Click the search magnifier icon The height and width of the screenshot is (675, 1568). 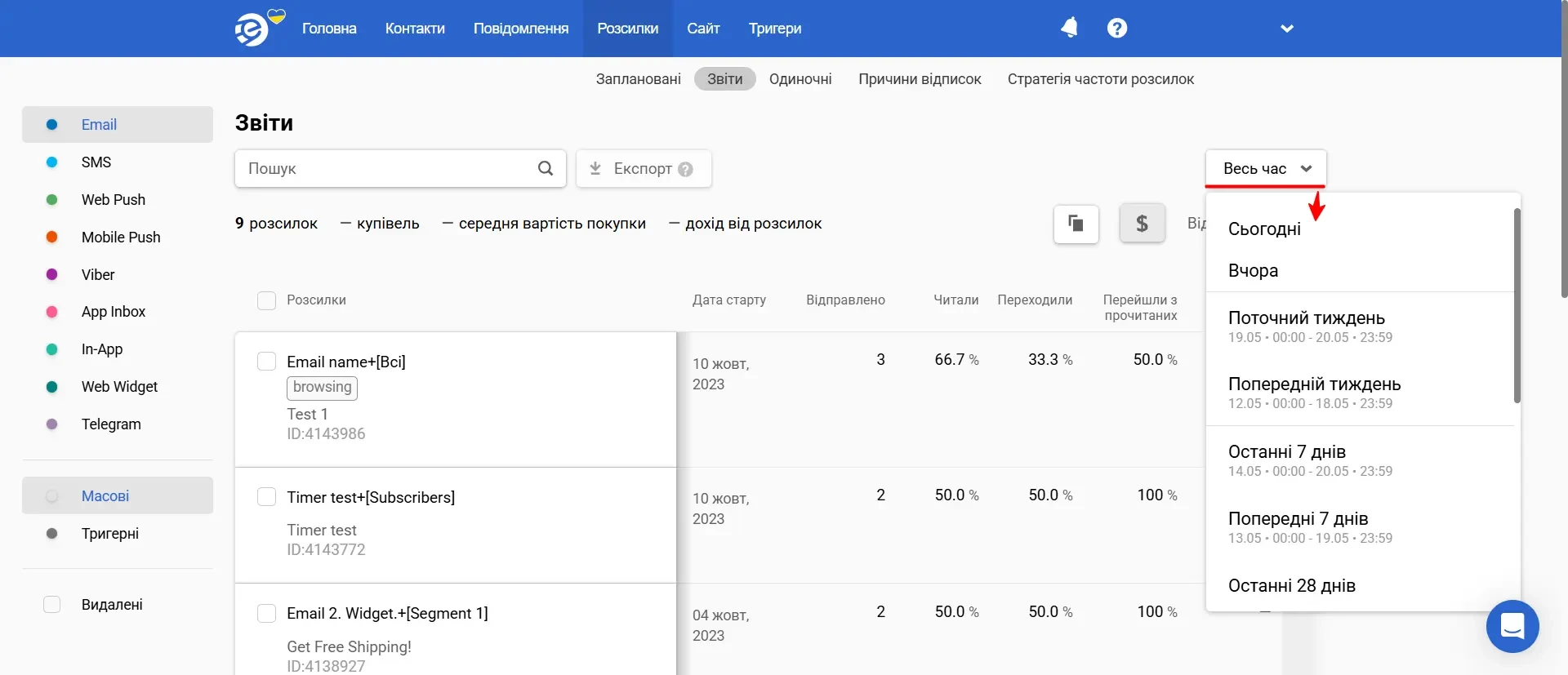(x=546, y=168)
